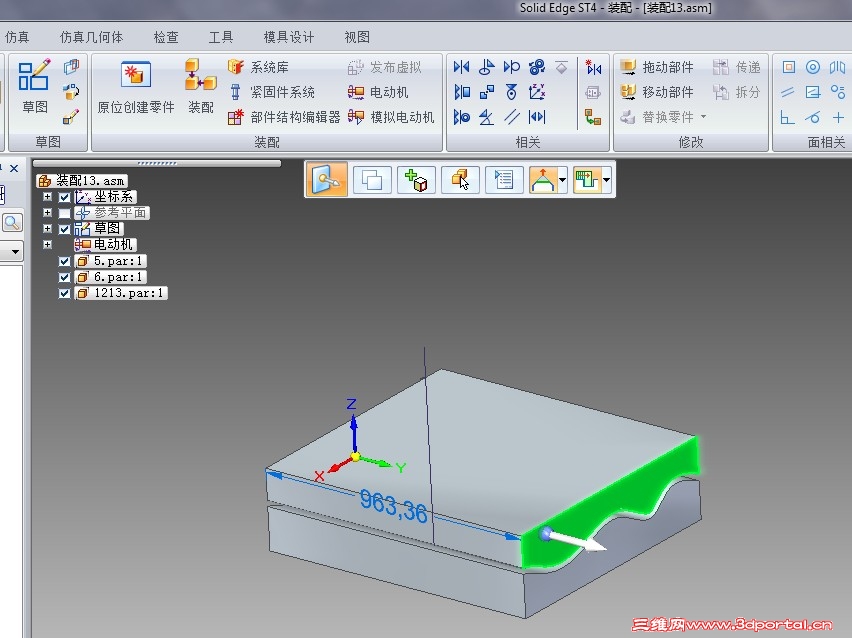Select the planar align relationship icon
This screenshot has width=852, height=638.
462,92
